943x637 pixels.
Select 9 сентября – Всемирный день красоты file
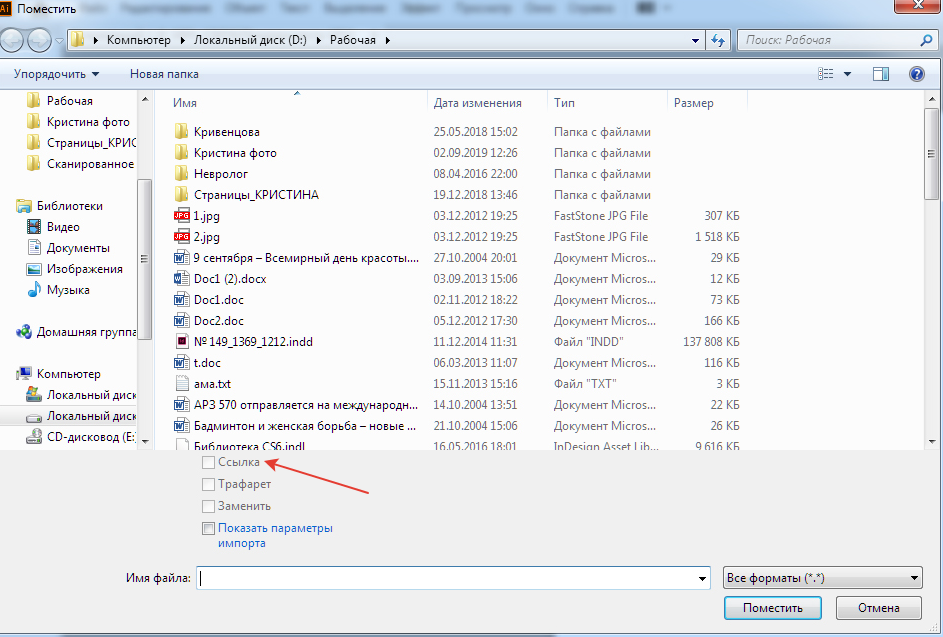click(296, 257)
